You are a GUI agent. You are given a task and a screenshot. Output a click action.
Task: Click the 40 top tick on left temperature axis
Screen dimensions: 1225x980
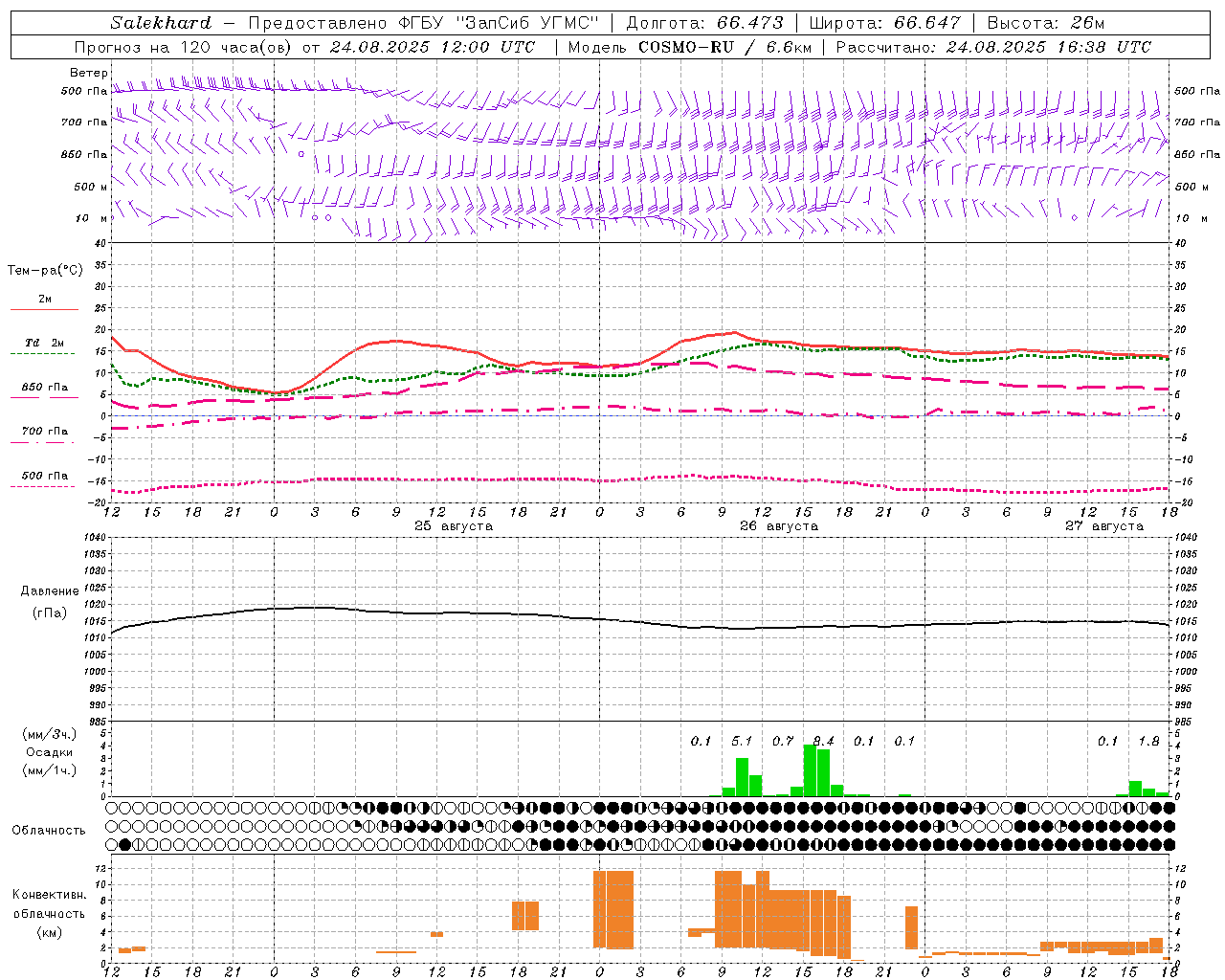tap(99, 244)
